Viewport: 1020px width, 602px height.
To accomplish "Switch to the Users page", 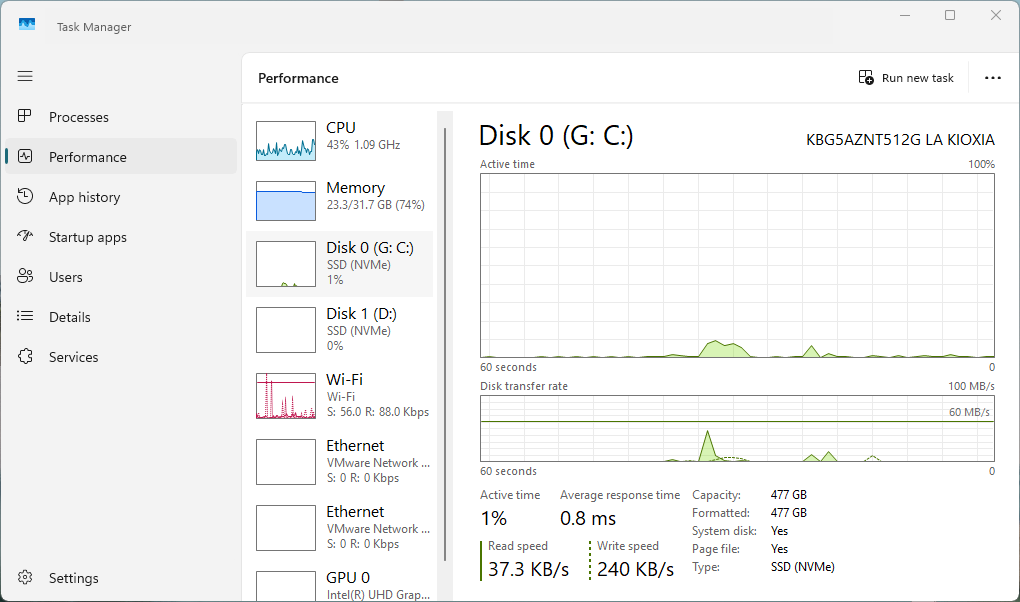I will pyautogui.click(x=66, y=277).
